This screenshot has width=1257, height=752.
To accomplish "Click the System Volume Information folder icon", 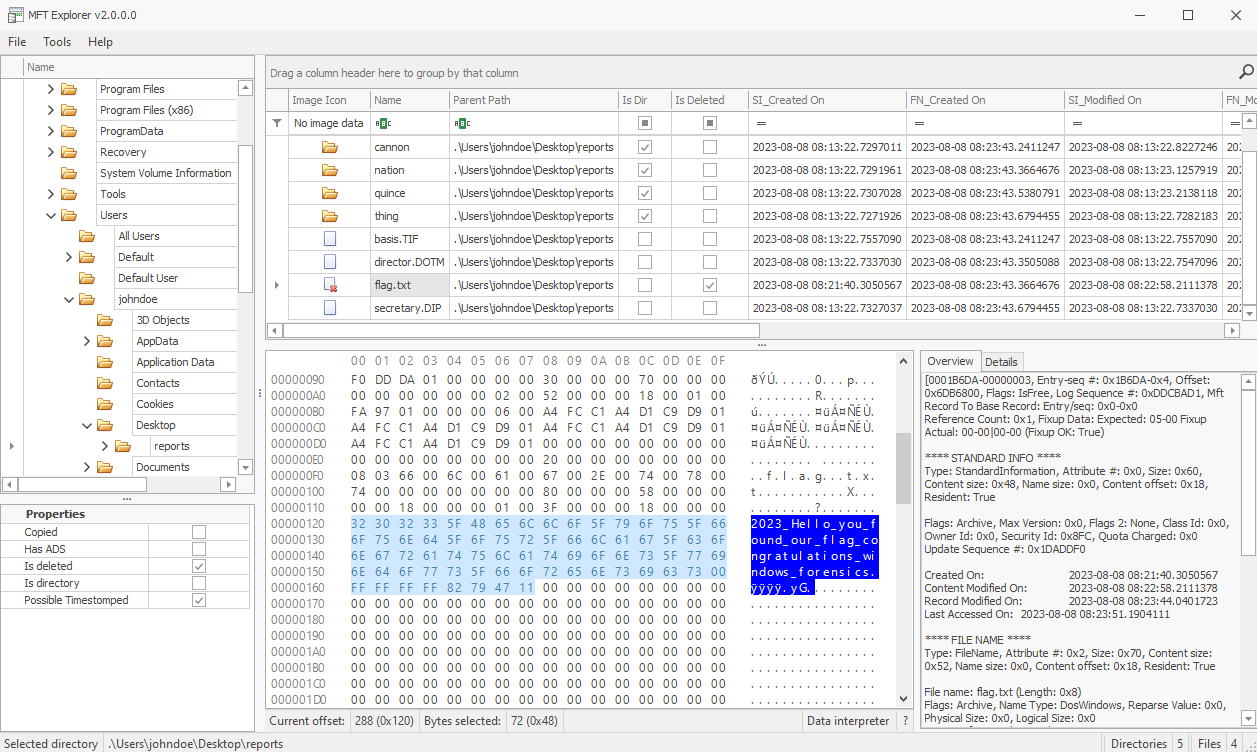I will tap(69, 173).
